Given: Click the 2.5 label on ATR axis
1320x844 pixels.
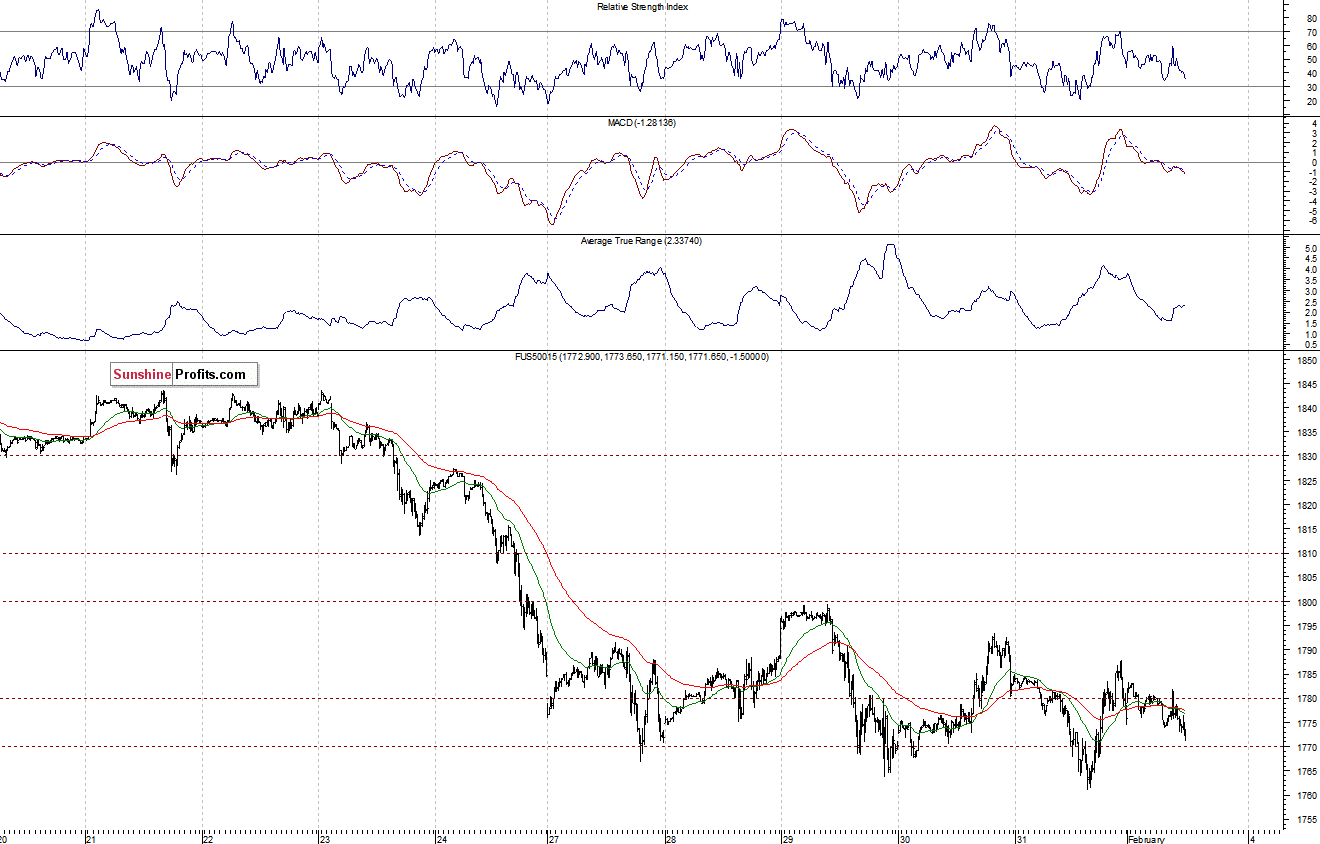Looking at the screenshot, I should click(x=1309, y=302).
